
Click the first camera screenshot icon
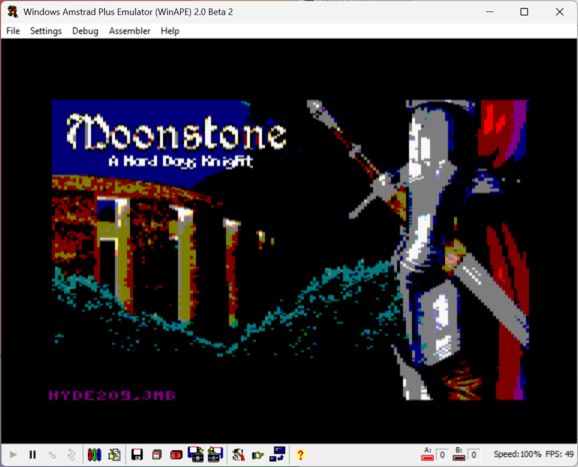pos(196,454)
